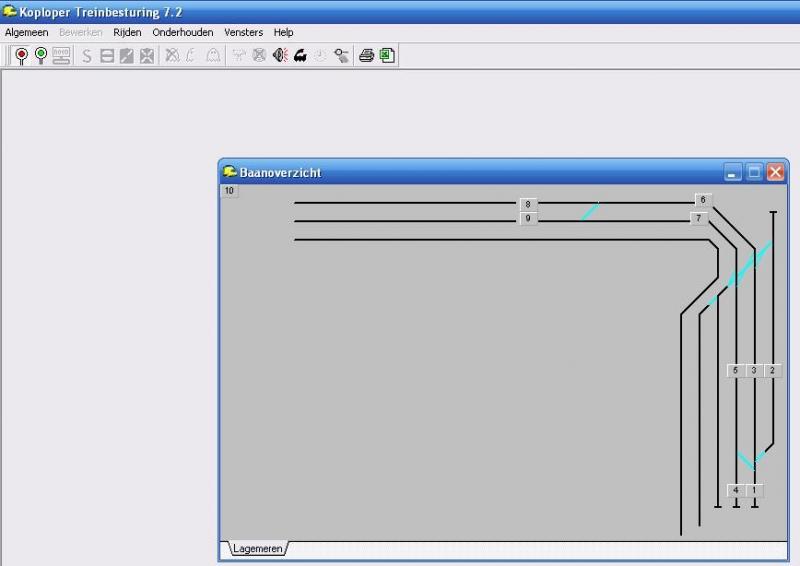
Task: Click the red stop signal icon
Action: [21, 55]
